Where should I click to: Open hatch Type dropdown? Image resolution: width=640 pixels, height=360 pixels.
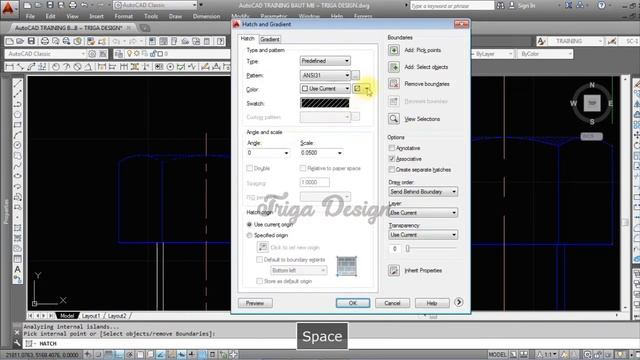325,61
